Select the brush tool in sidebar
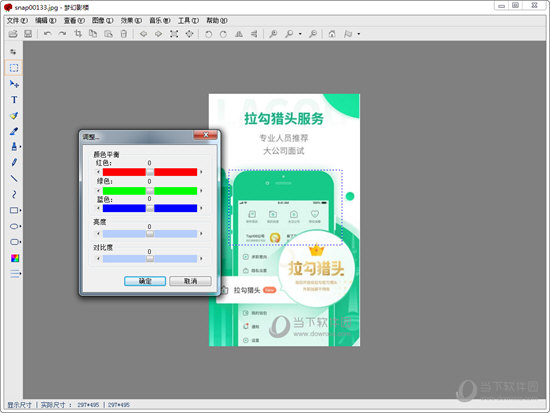This screenshot has width=550, height=413. [x=14, y=131]
